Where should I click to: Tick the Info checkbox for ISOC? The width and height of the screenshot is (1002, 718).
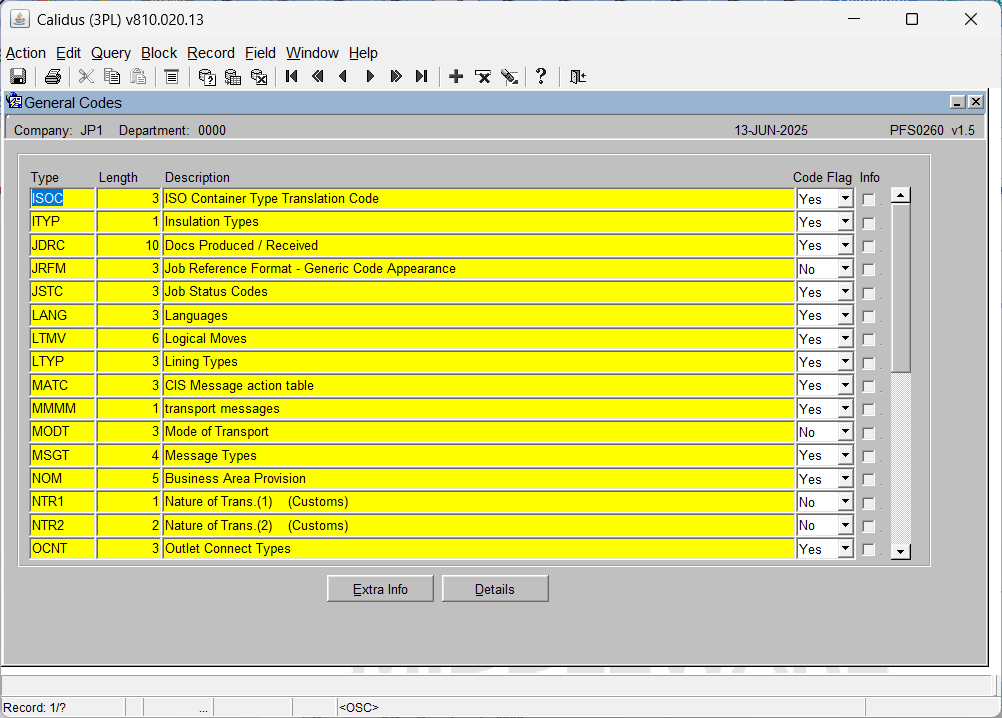[868, 199]
